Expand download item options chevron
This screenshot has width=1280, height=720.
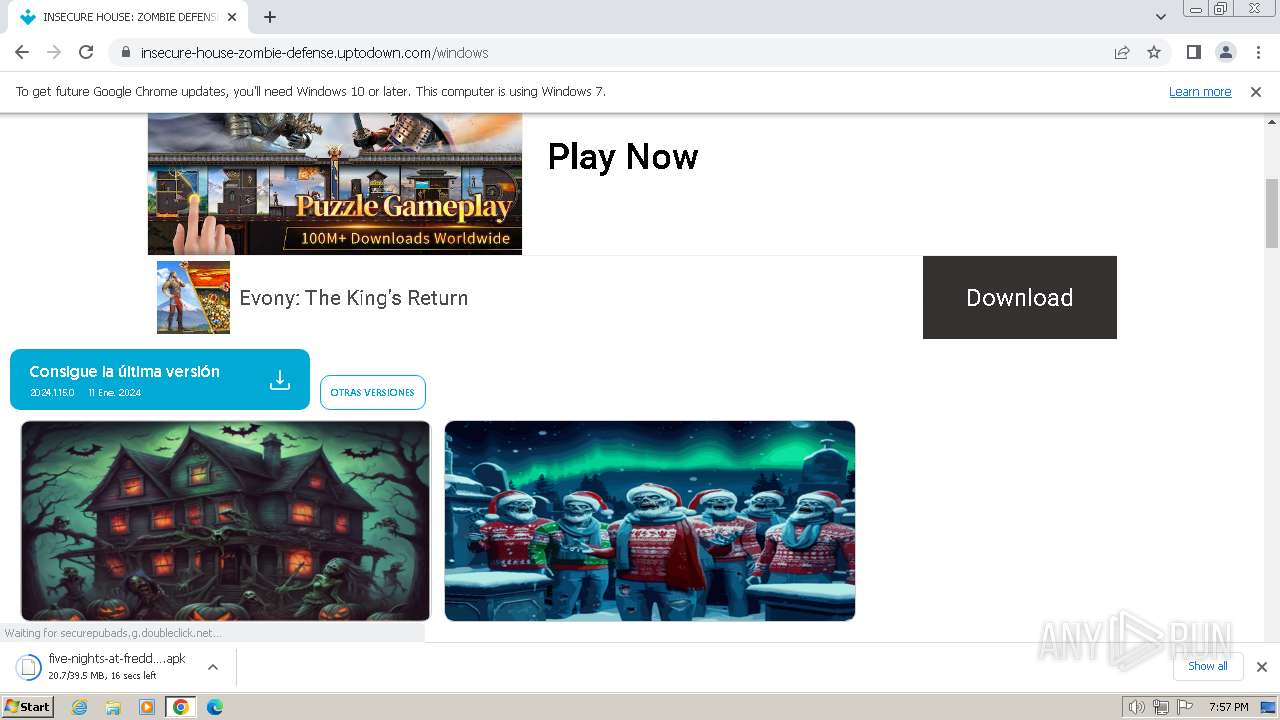(213, 667)
